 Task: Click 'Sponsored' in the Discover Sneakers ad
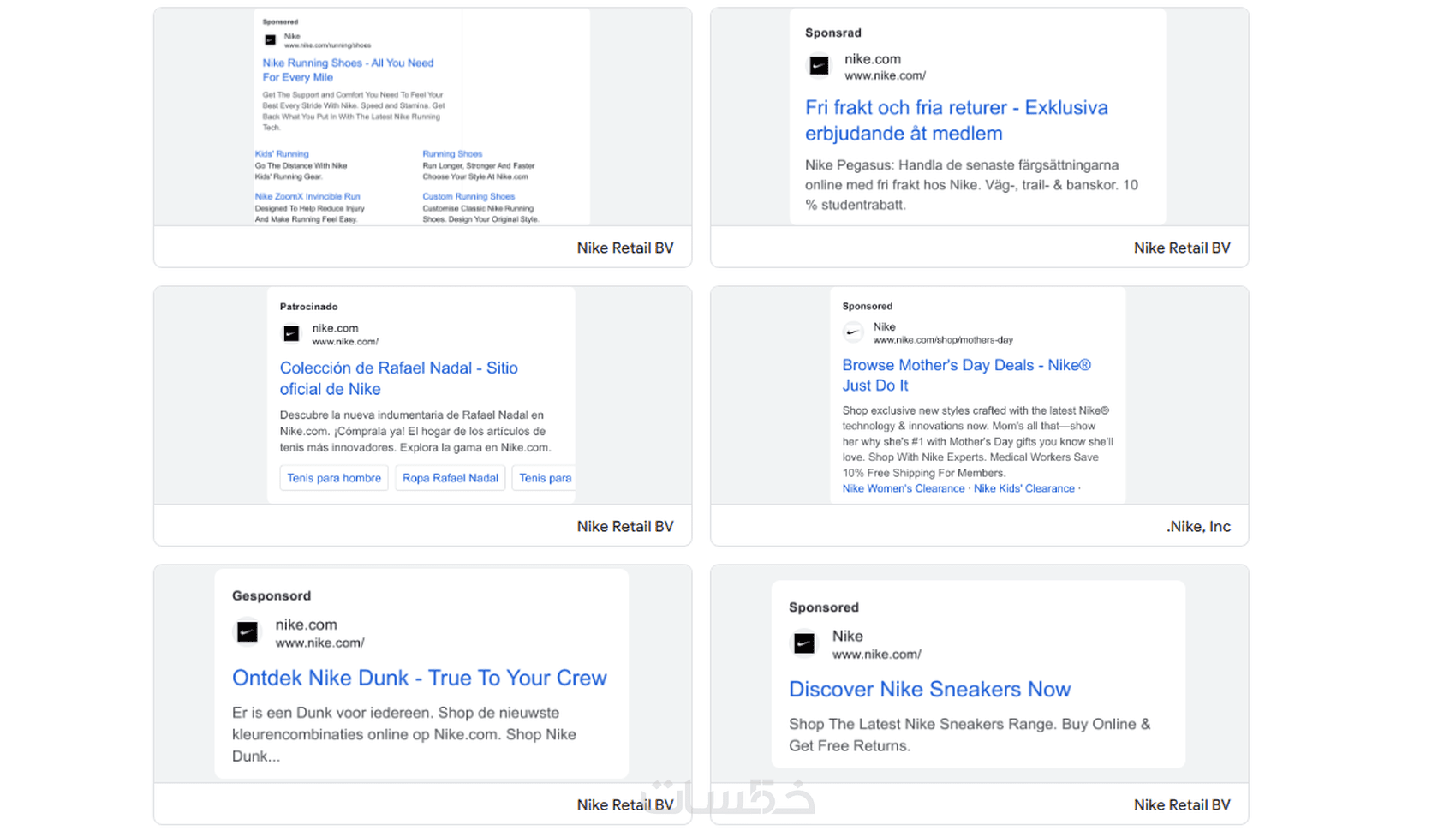824,607
